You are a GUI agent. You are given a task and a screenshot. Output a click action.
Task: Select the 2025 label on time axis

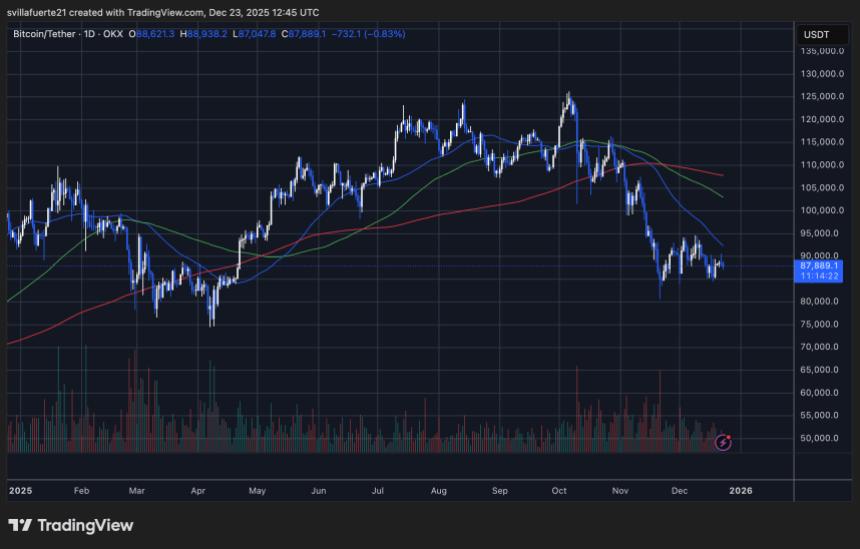(x=20, y=491)
